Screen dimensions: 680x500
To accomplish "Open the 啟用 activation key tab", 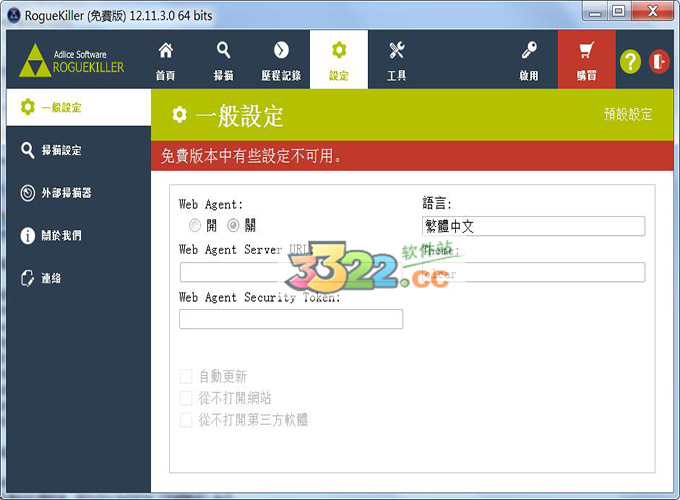I will point(529,60).
